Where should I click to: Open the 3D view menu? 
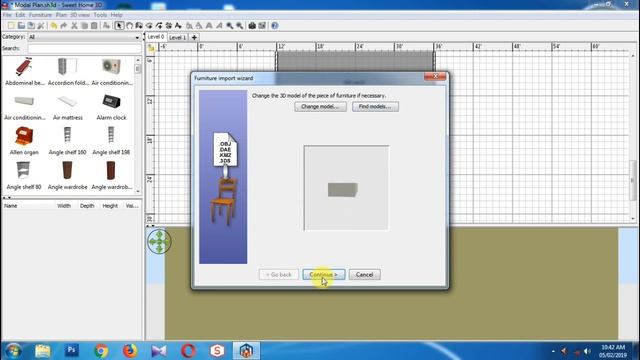click(80, 15)
